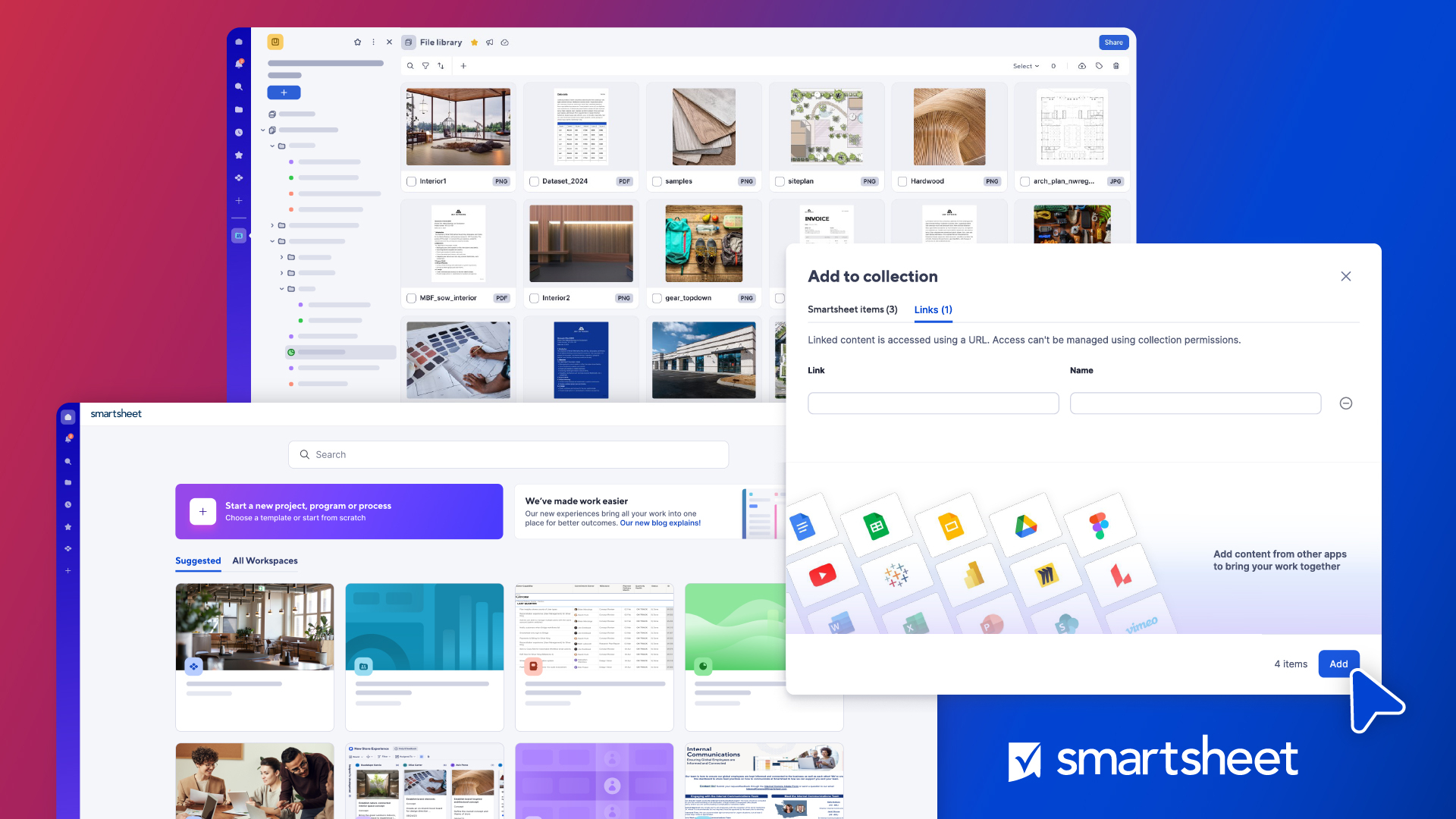Click the plus icon to add a file

click(x=463, y=66)
